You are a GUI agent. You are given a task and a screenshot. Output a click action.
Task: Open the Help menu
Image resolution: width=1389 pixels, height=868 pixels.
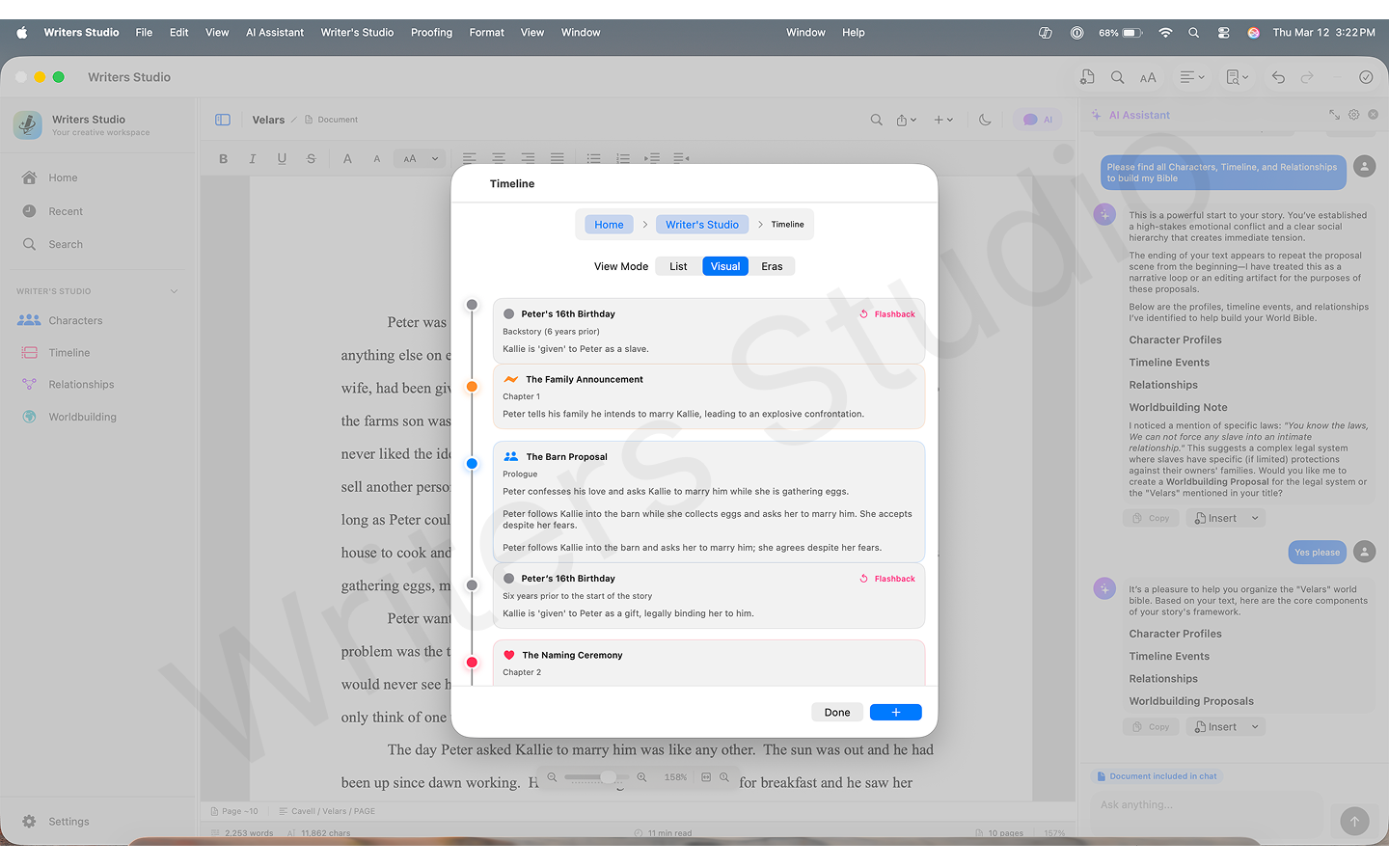tap(854, 33)
